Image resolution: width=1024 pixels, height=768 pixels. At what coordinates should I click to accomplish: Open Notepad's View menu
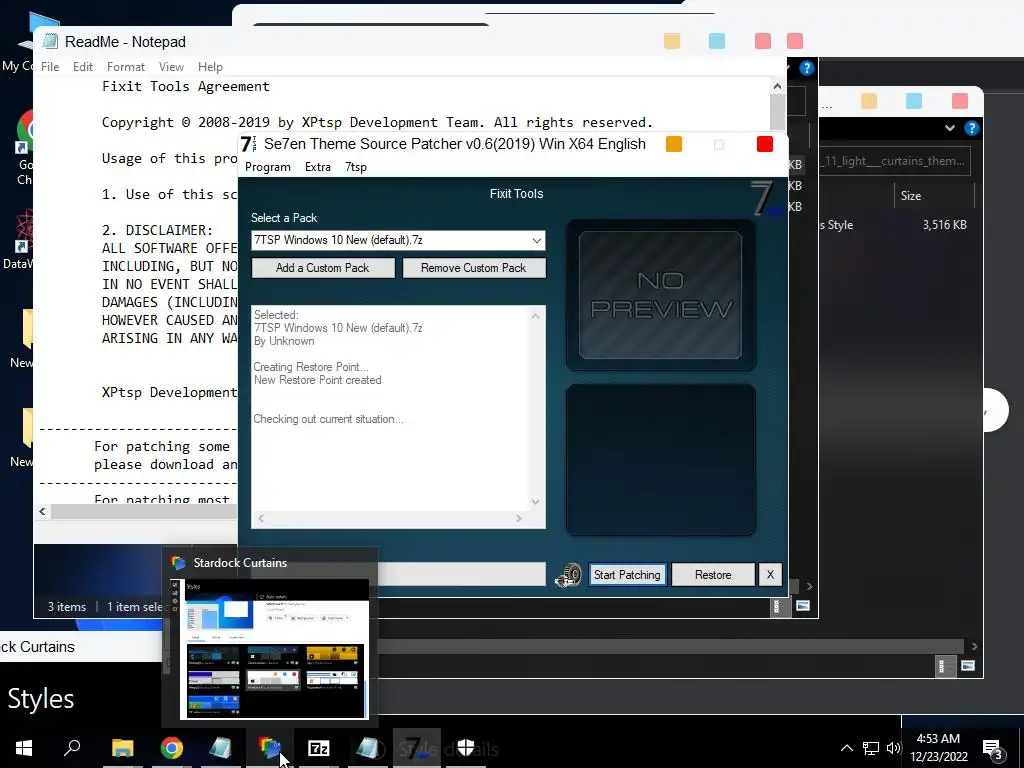click(171, 67)
